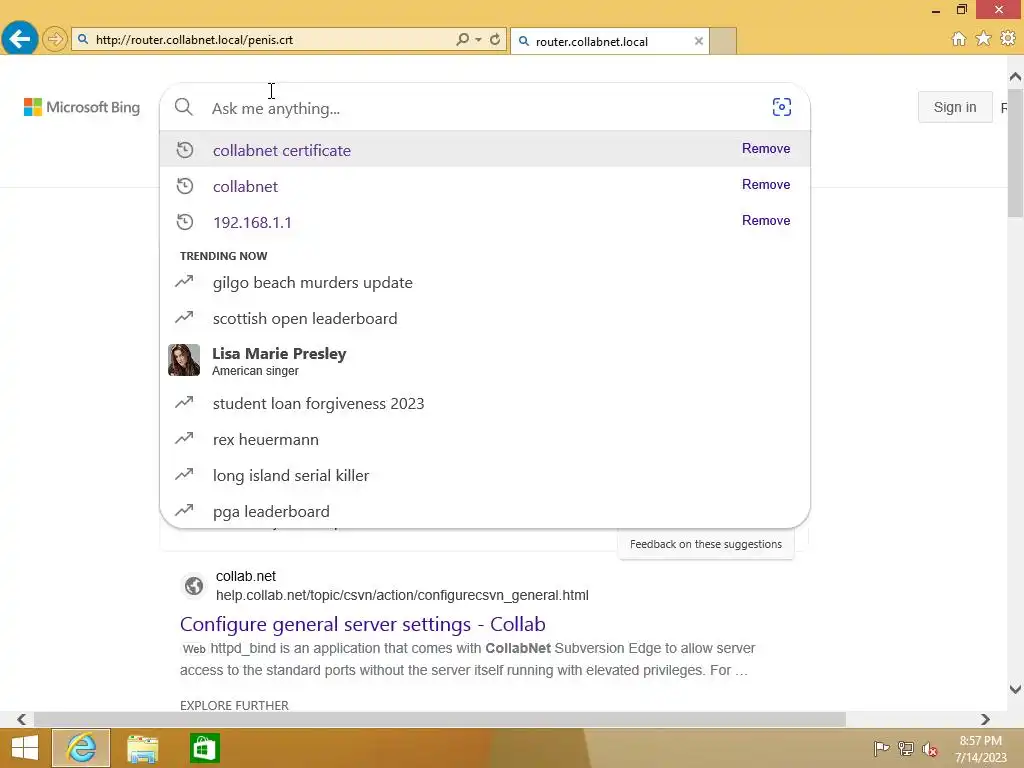The image size is (1024, 768).
Task: Open the browser Home icon
Action: point(959,39)
